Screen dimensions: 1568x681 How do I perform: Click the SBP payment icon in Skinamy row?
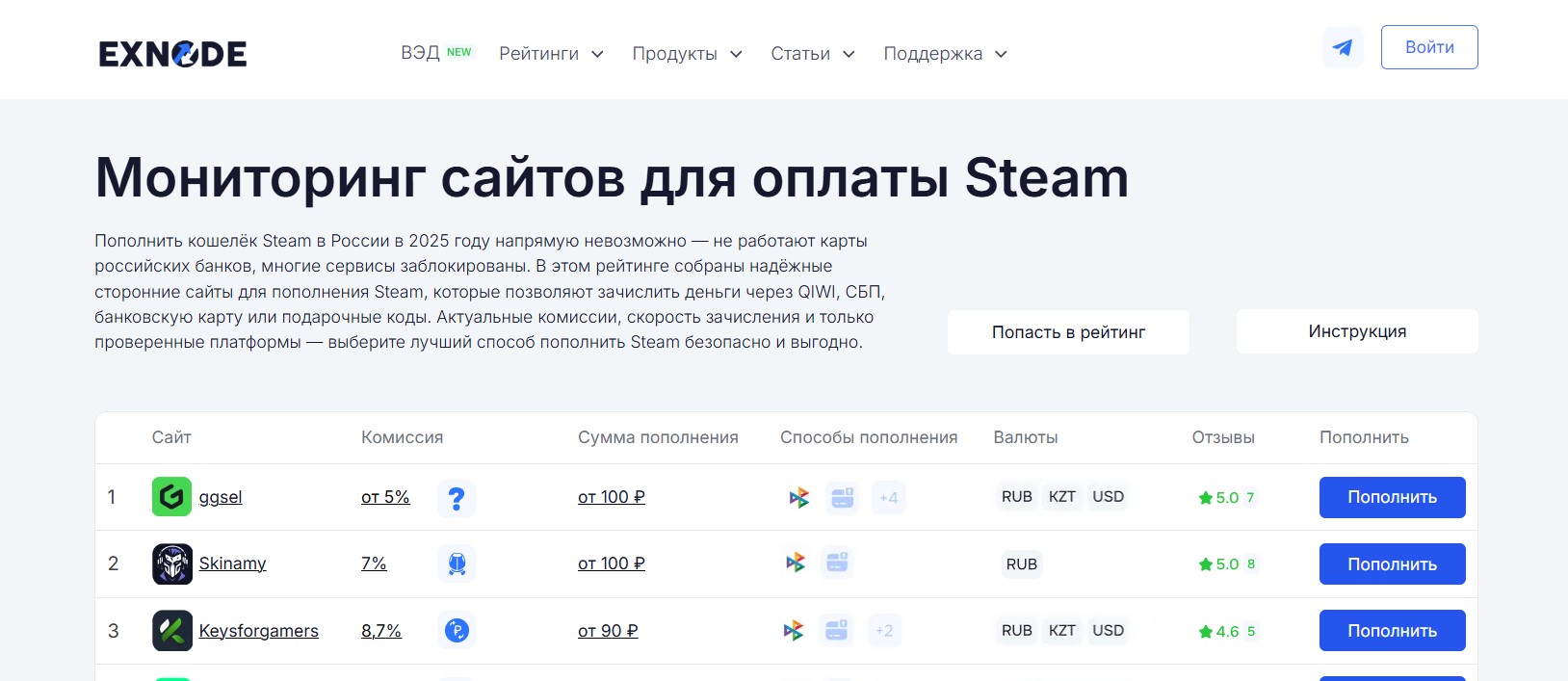pyautogui.click(x=796, y=563)
